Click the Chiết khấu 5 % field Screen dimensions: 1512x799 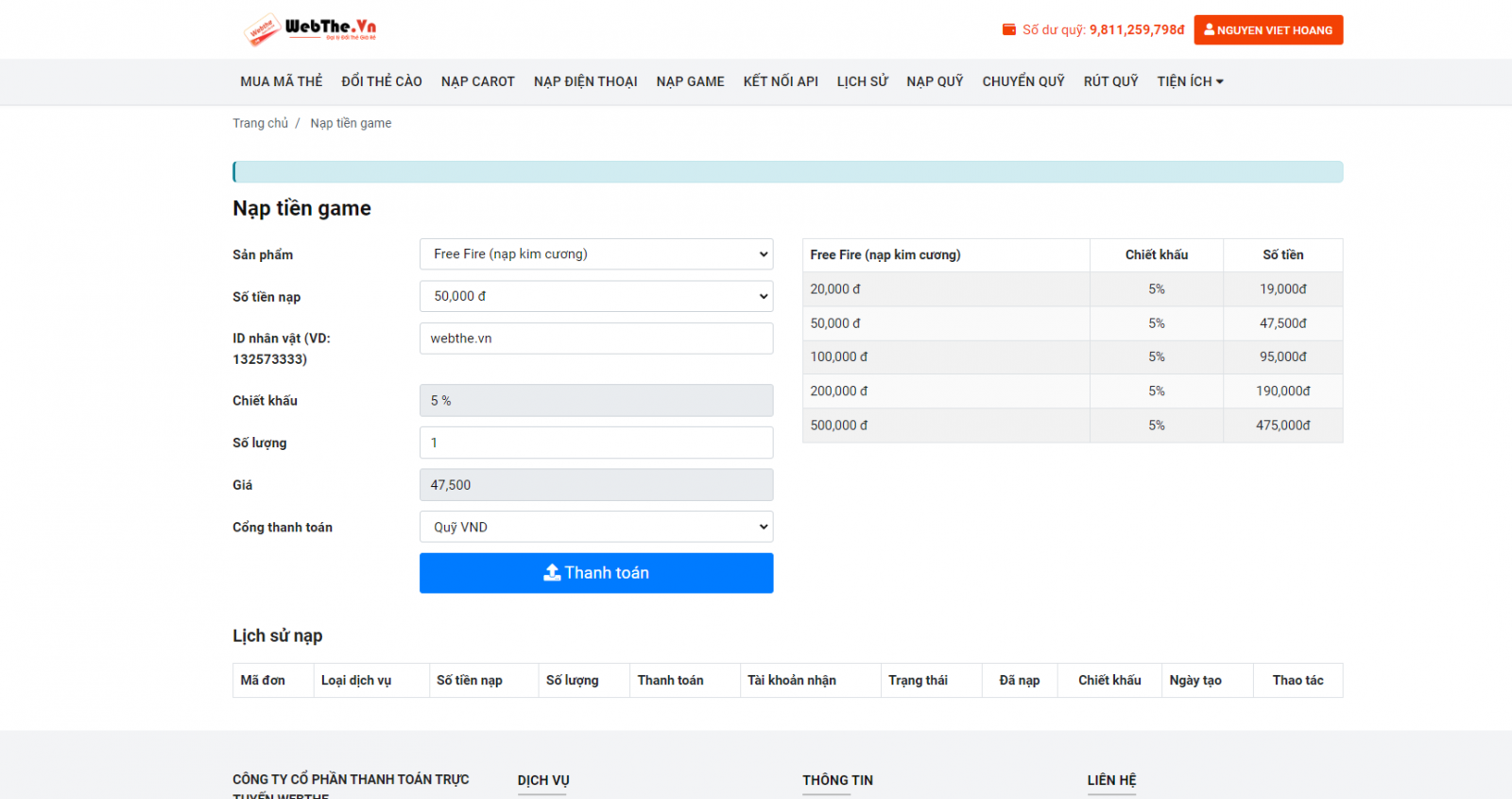596,401
